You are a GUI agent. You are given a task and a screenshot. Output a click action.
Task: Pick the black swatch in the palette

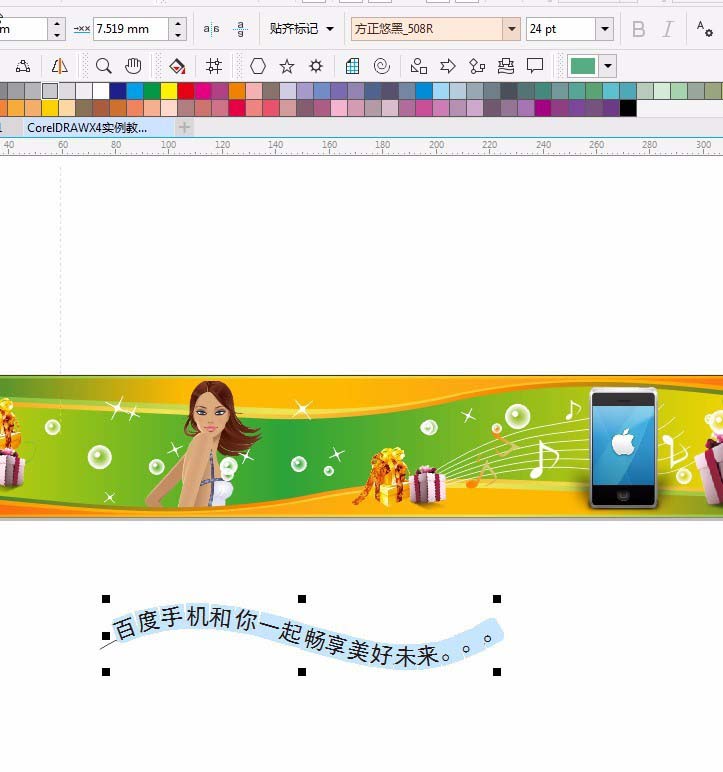tap(628, 108)
